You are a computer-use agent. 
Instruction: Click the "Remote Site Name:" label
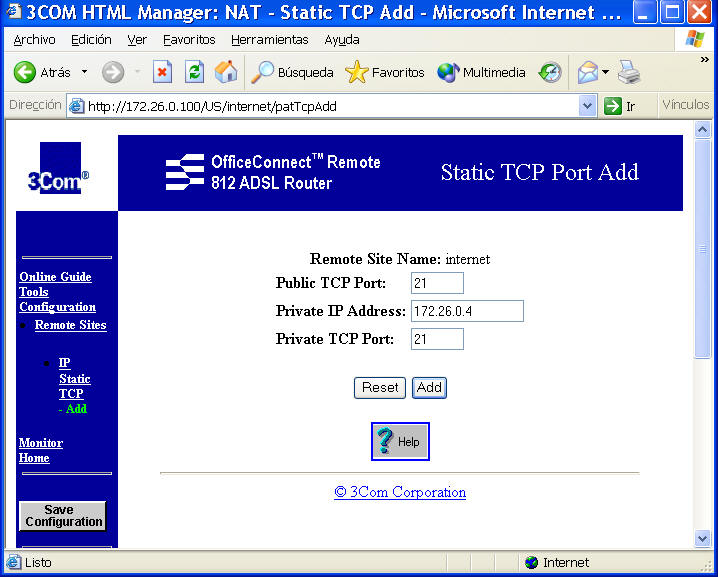point(375,259)
